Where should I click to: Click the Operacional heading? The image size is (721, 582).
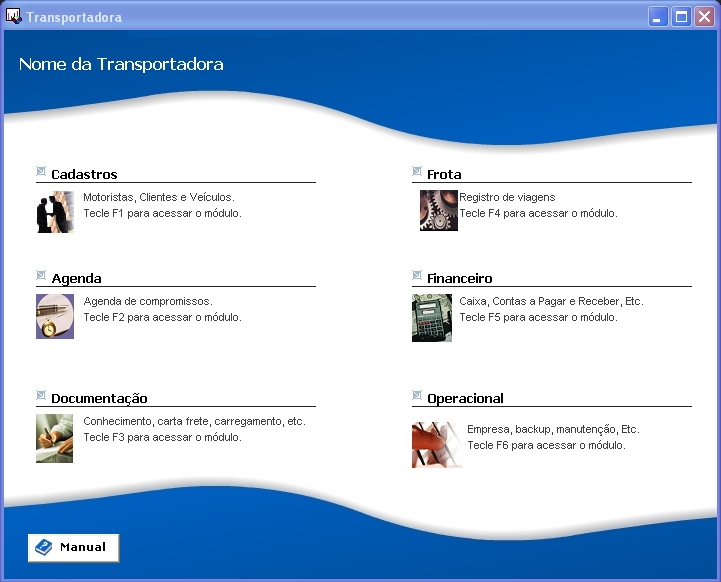tap(465, 398)
